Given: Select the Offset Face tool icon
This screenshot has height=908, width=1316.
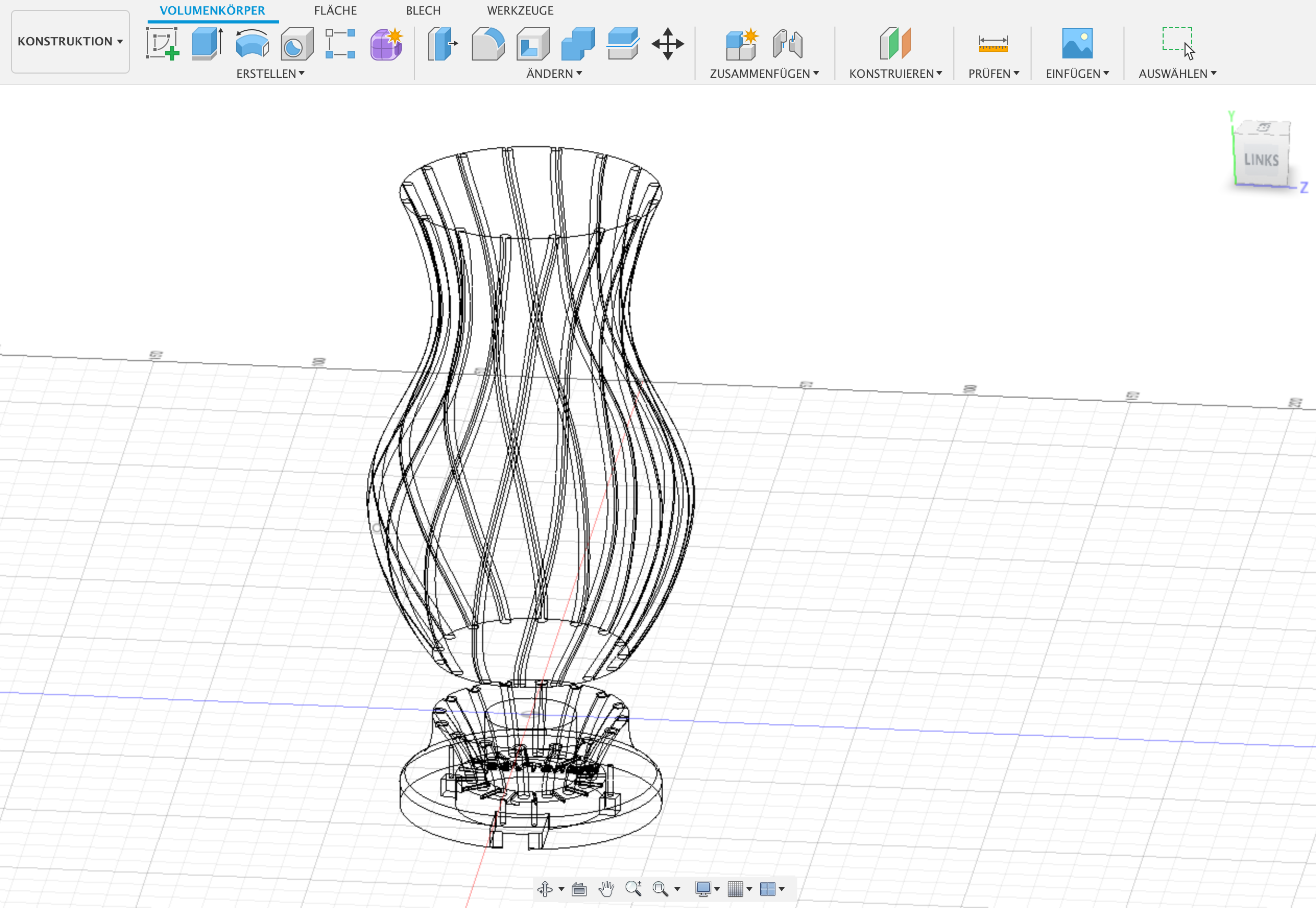Looking at the screenshot, I should [623, 43].
